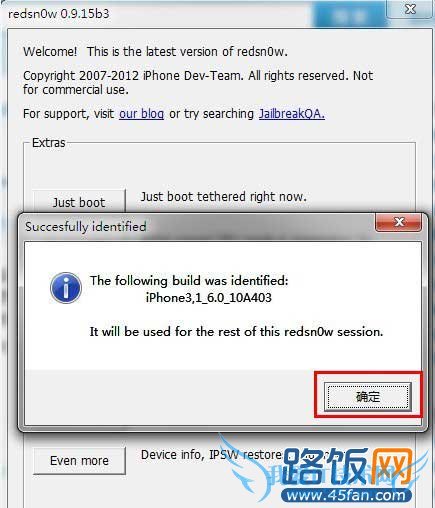Confirm the dialog with the 确定 button
Screen dimensions: 435x508
(x=368, y=397)
